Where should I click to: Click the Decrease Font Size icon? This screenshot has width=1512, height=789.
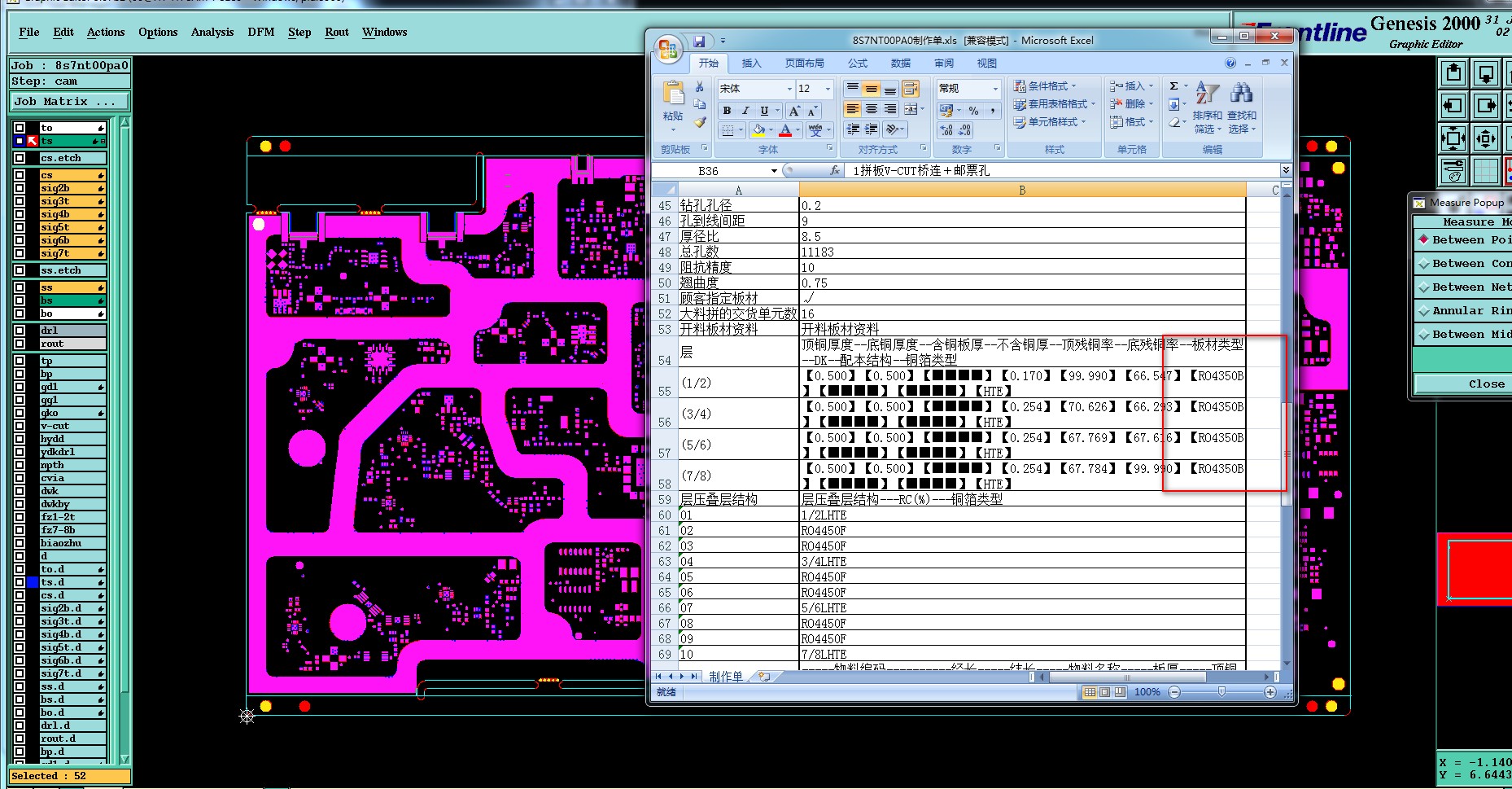(812, 111)
